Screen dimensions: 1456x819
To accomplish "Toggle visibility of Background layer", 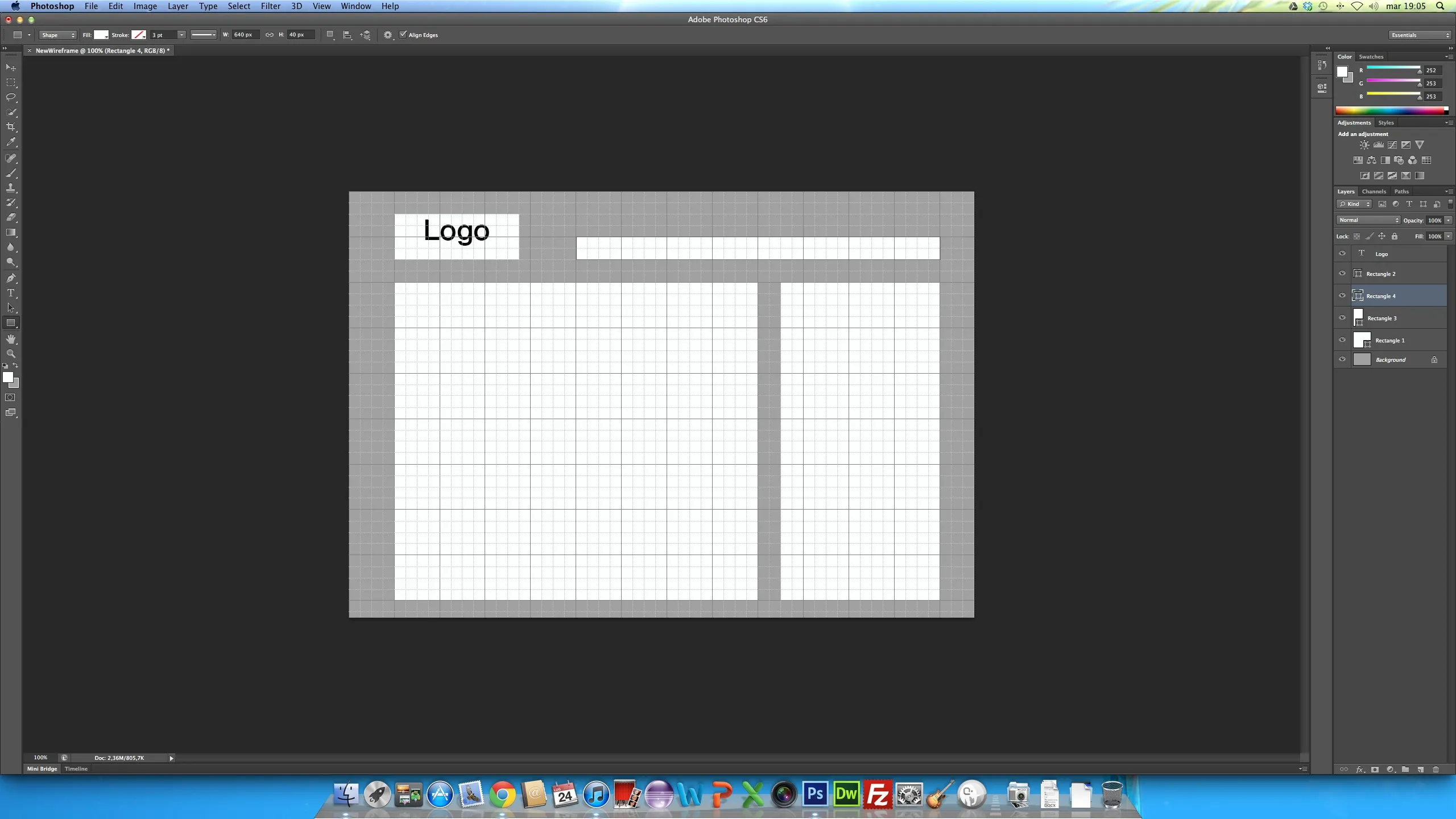I will [1342, 359].
